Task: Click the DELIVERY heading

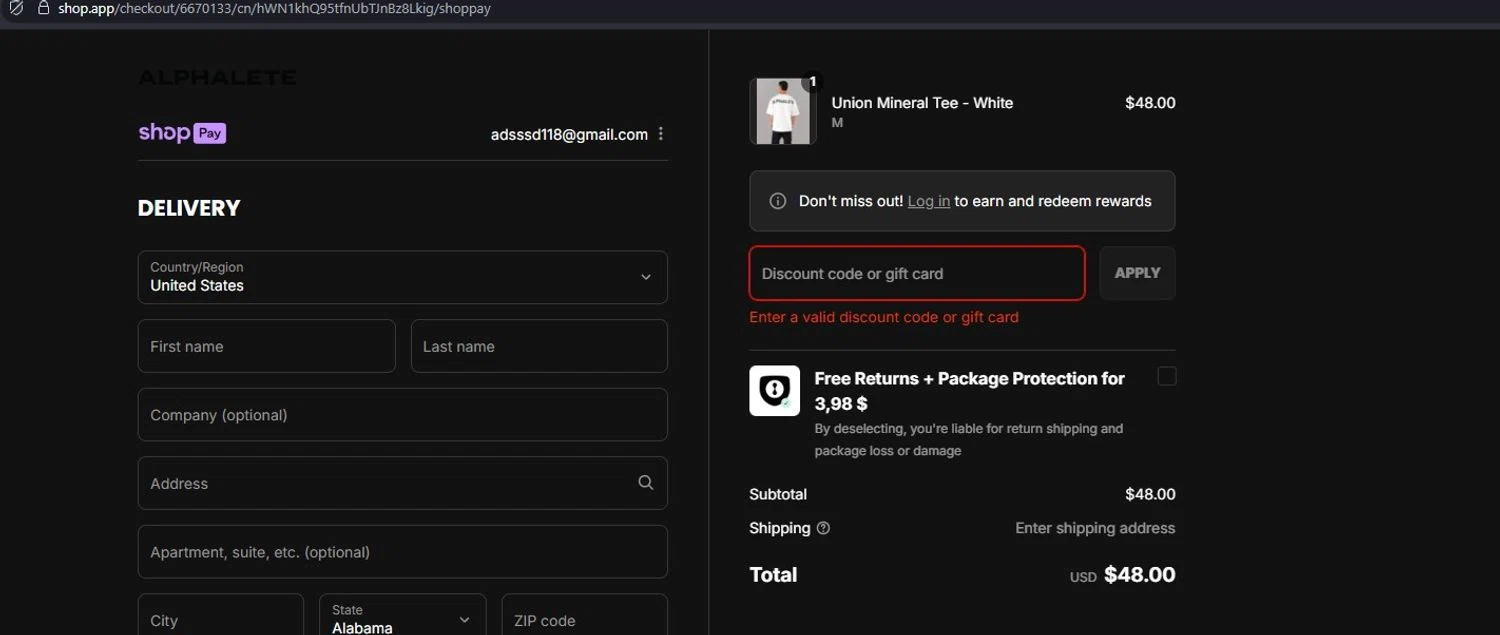Action: [x=189, y=208]
